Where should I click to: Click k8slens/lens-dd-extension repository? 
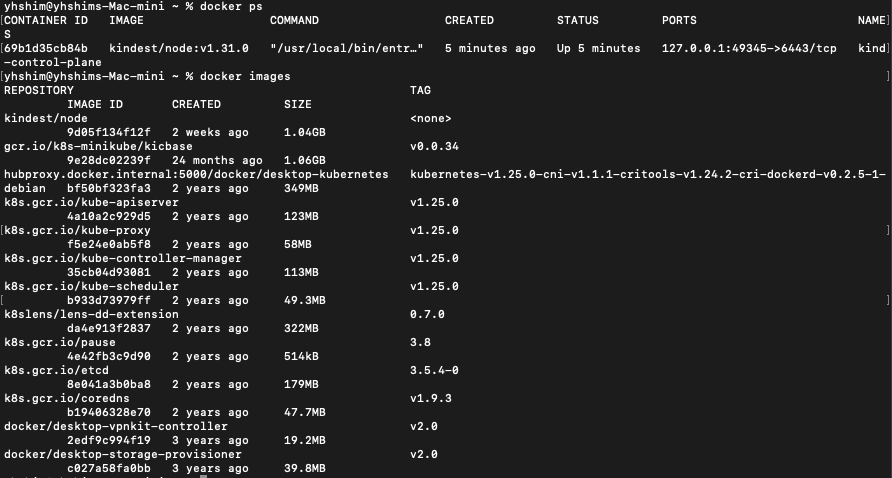92,314
